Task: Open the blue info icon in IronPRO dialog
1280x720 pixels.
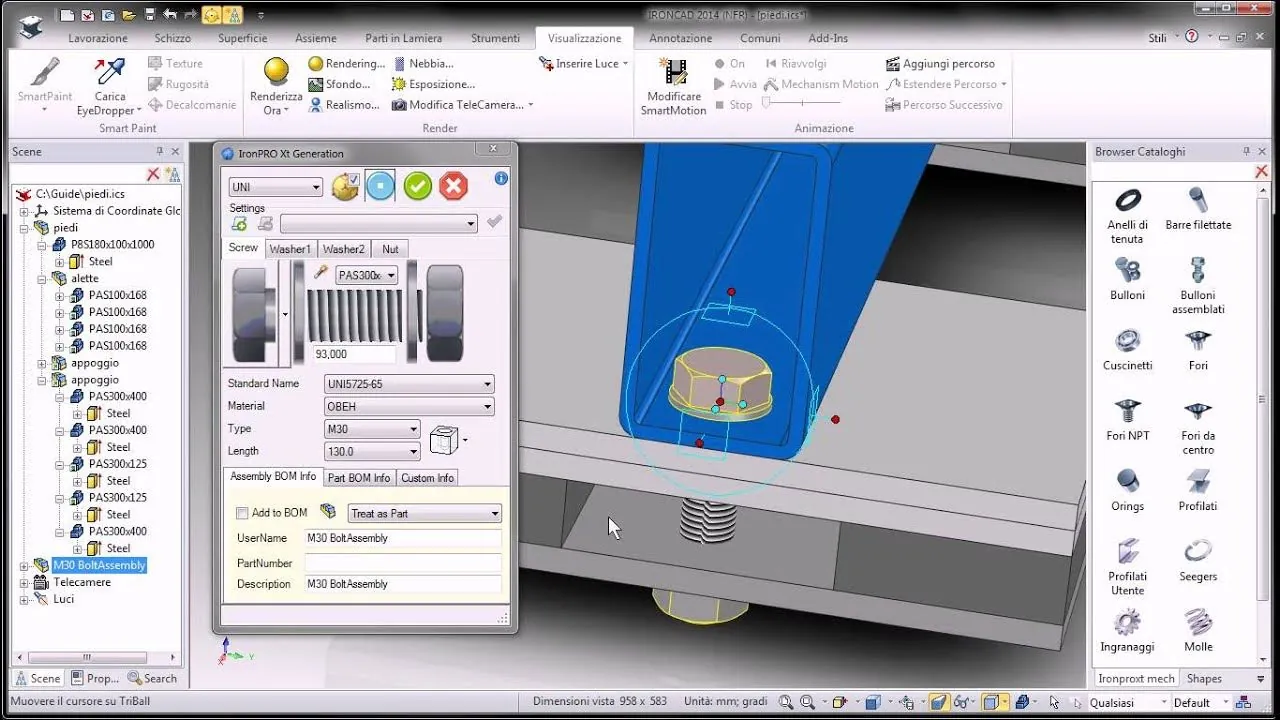Action: point(501,178)
